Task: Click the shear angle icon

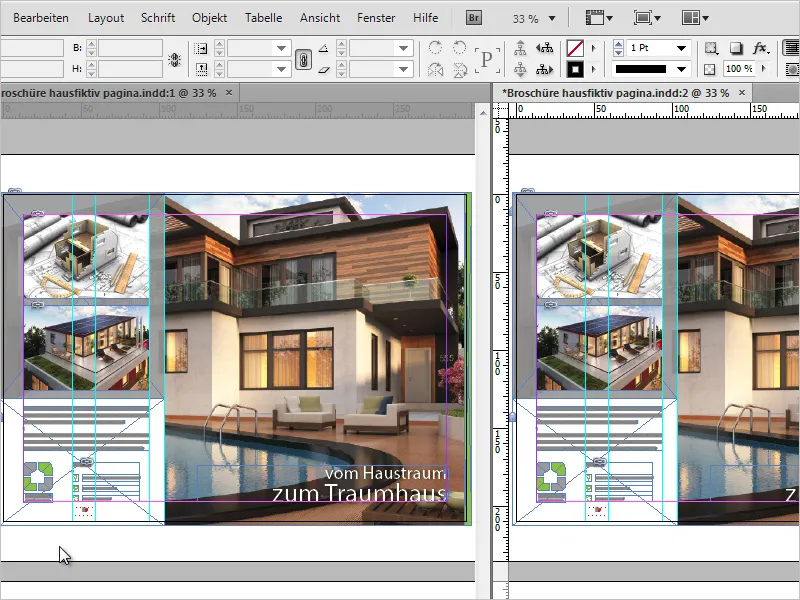Action: tap(323, 69)
